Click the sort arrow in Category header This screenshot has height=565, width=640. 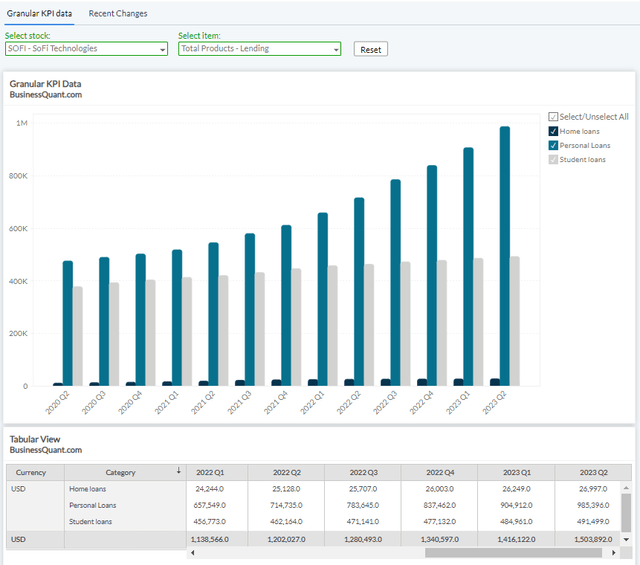click(179, 471)
